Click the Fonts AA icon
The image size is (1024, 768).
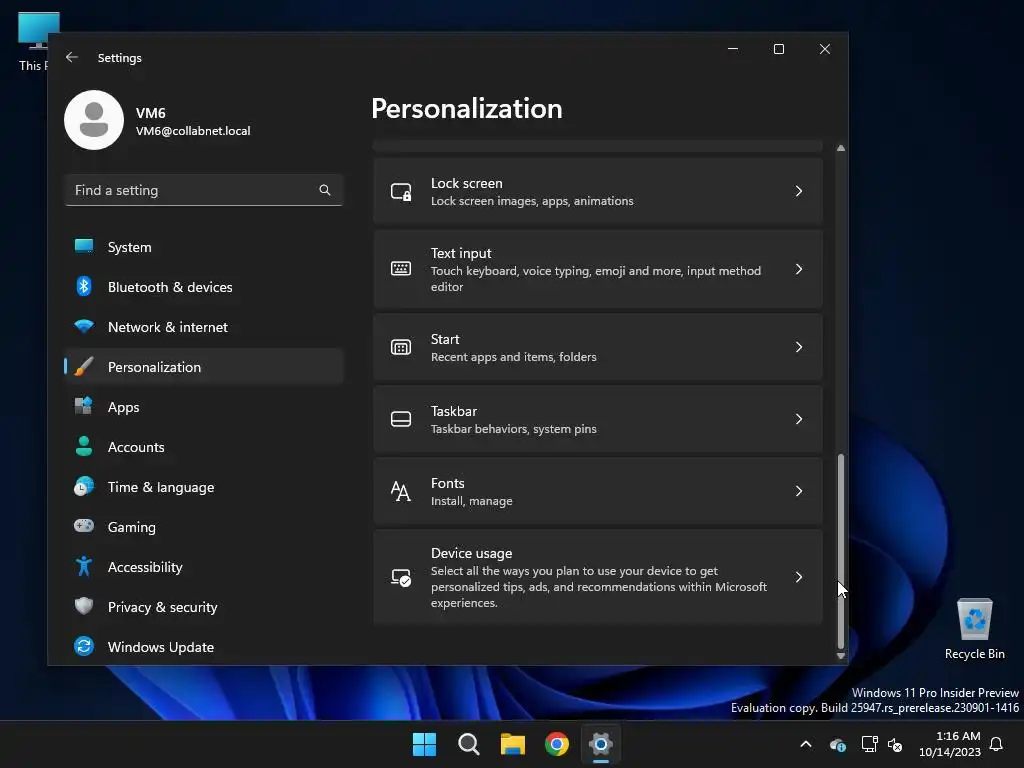[x=401, y=491]
